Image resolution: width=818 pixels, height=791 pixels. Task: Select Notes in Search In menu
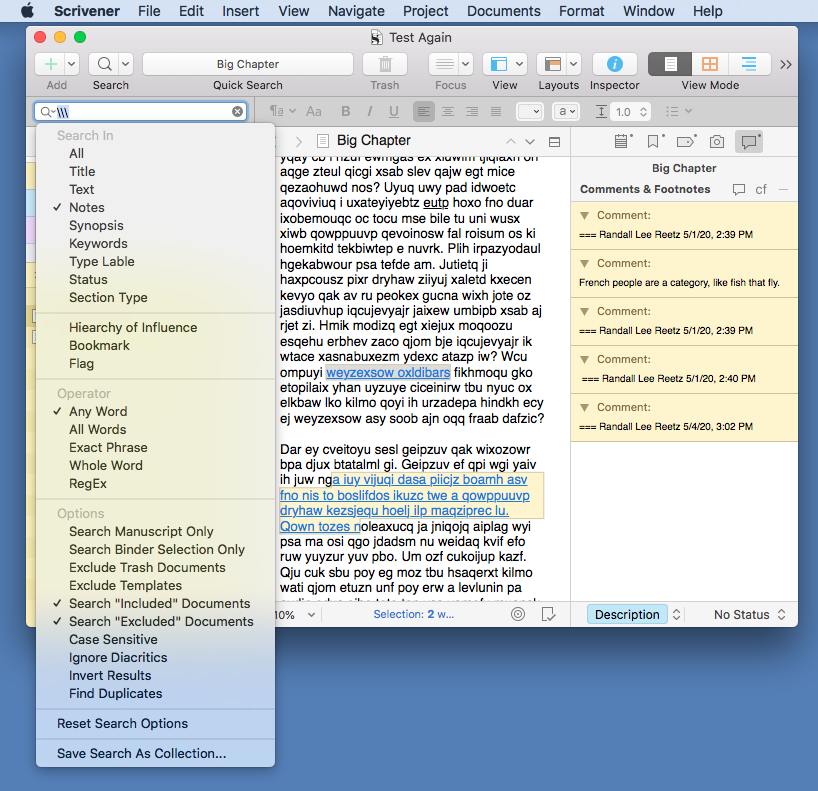click(87, 208)
